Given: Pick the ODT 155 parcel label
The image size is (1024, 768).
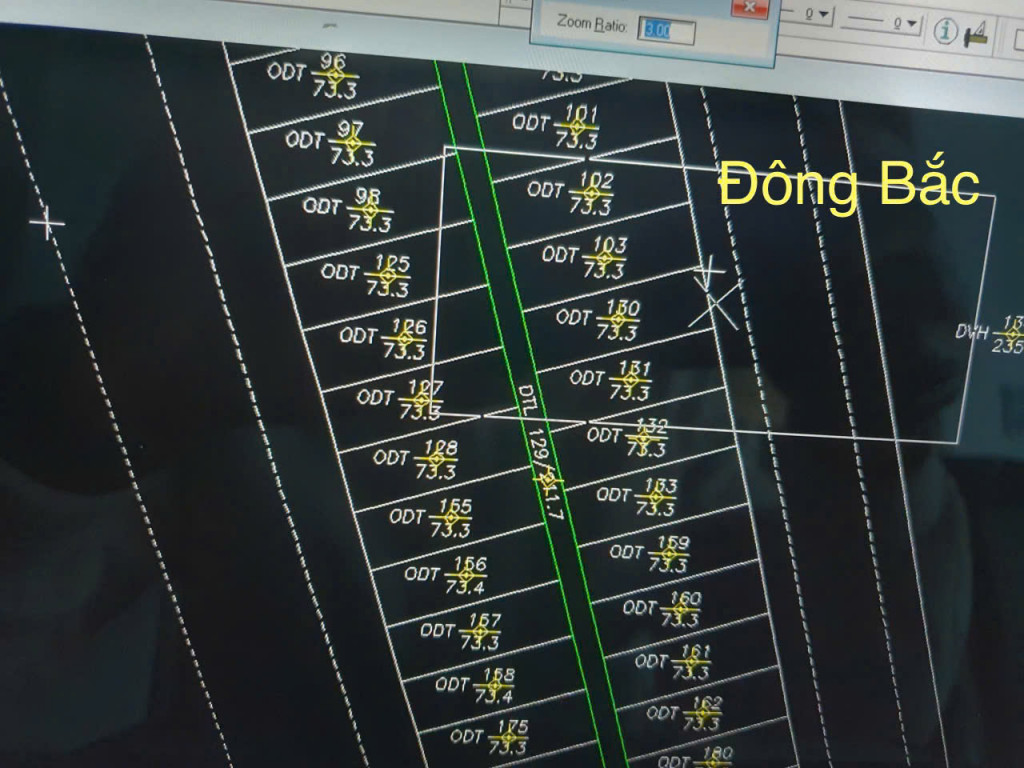Looking at the screenshot, I should tap(407, 517).
